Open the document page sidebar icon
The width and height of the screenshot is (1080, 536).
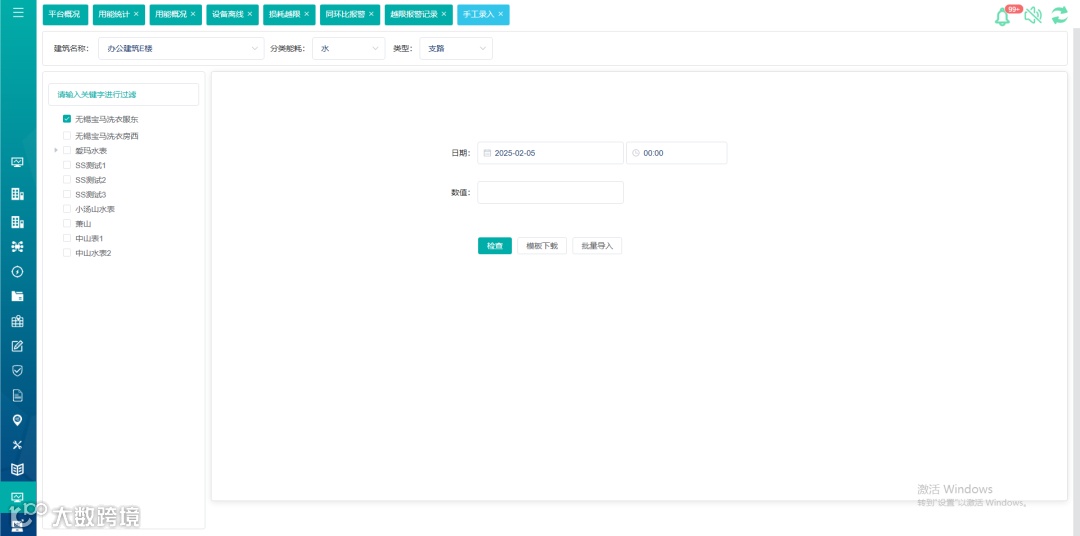[18, 395]
